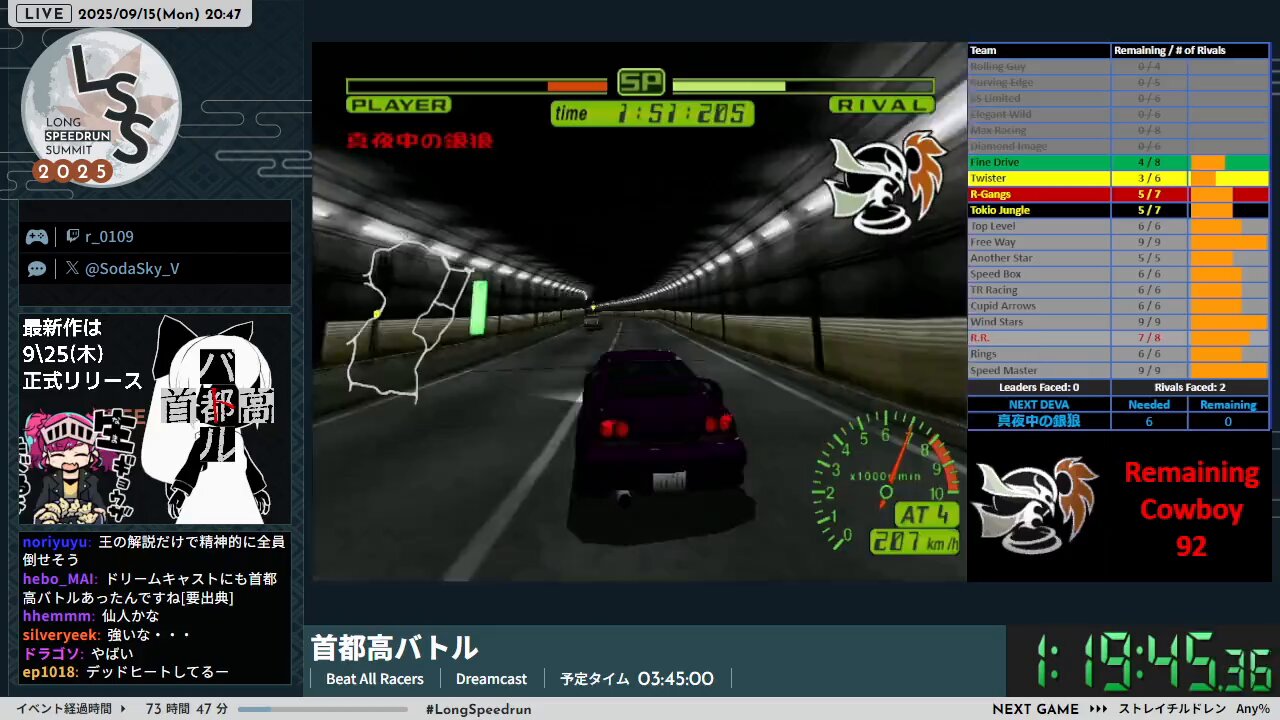Click the rival wolf emblem in game view

885,183
